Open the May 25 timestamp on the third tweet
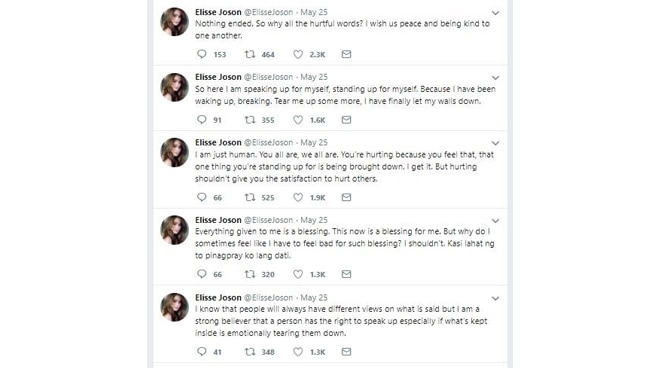 pos(314,142)
